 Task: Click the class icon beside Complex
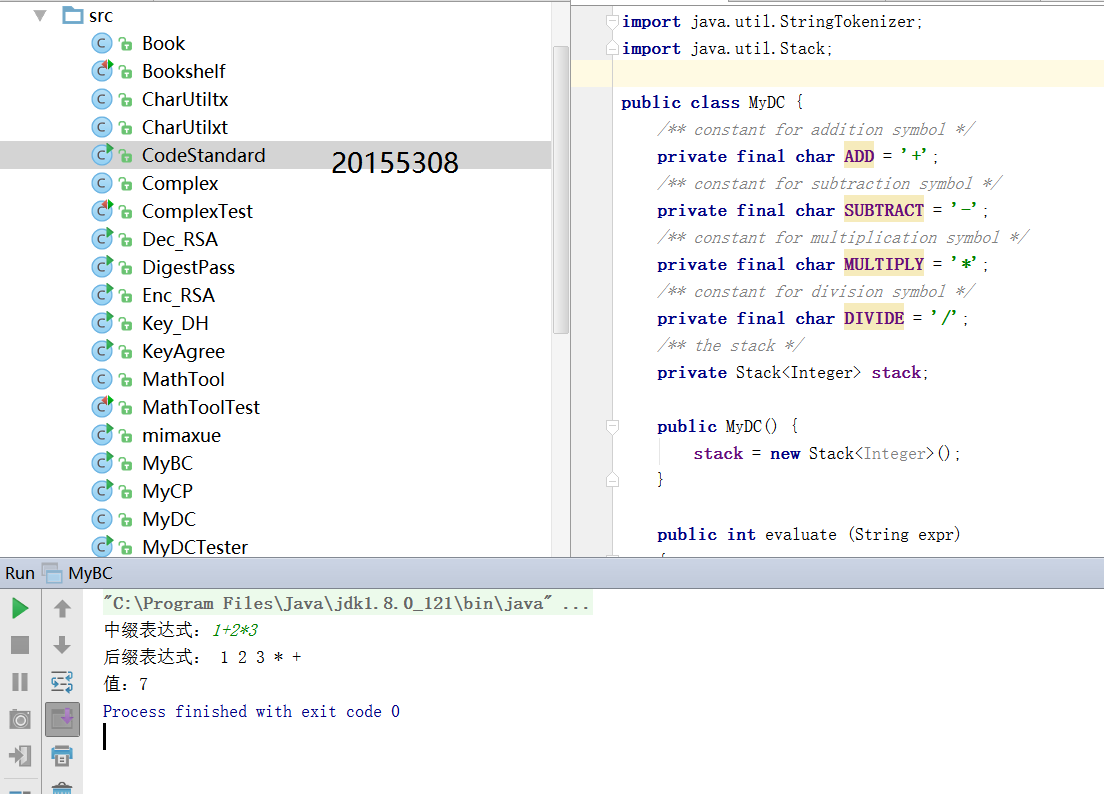pyautogui.click(x=101, y=184)
